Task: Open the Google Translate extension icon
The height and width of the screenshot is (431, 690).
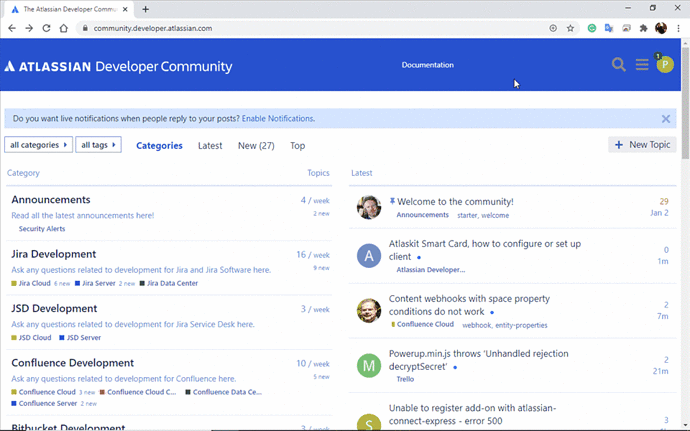Action: click(x=609, y=28)
